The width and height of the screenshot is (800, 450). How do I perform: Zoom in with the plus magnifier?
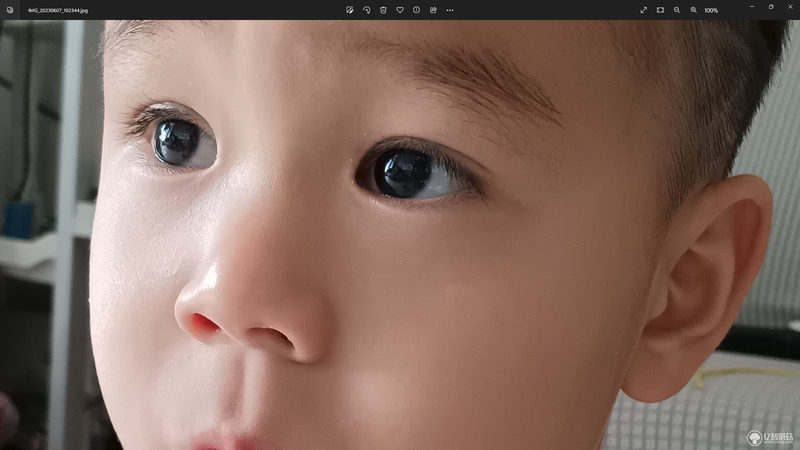pyautogui.click(x=694, y=10)
